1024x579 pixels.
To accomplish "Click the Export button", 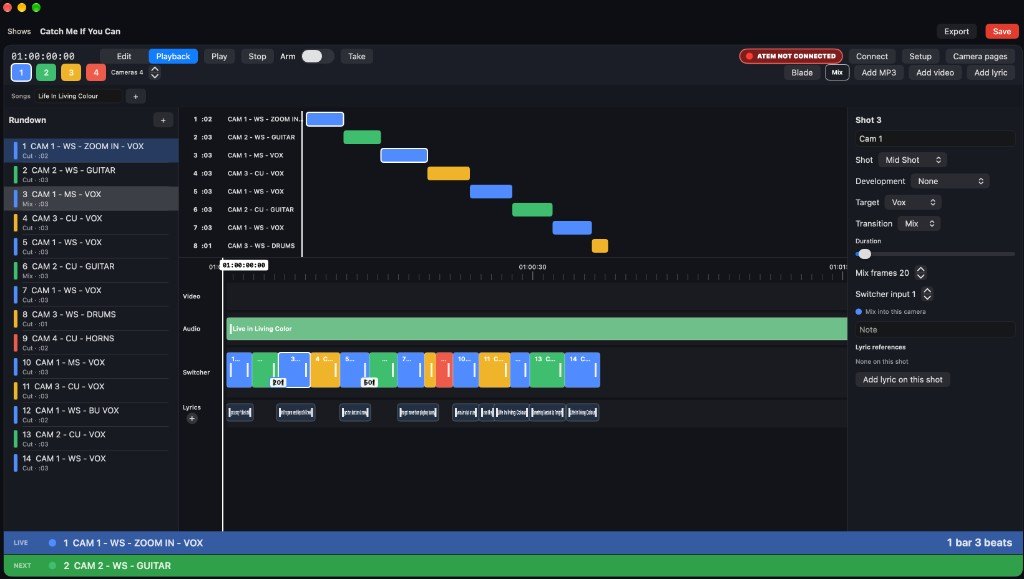I will (x=956, y=31).
